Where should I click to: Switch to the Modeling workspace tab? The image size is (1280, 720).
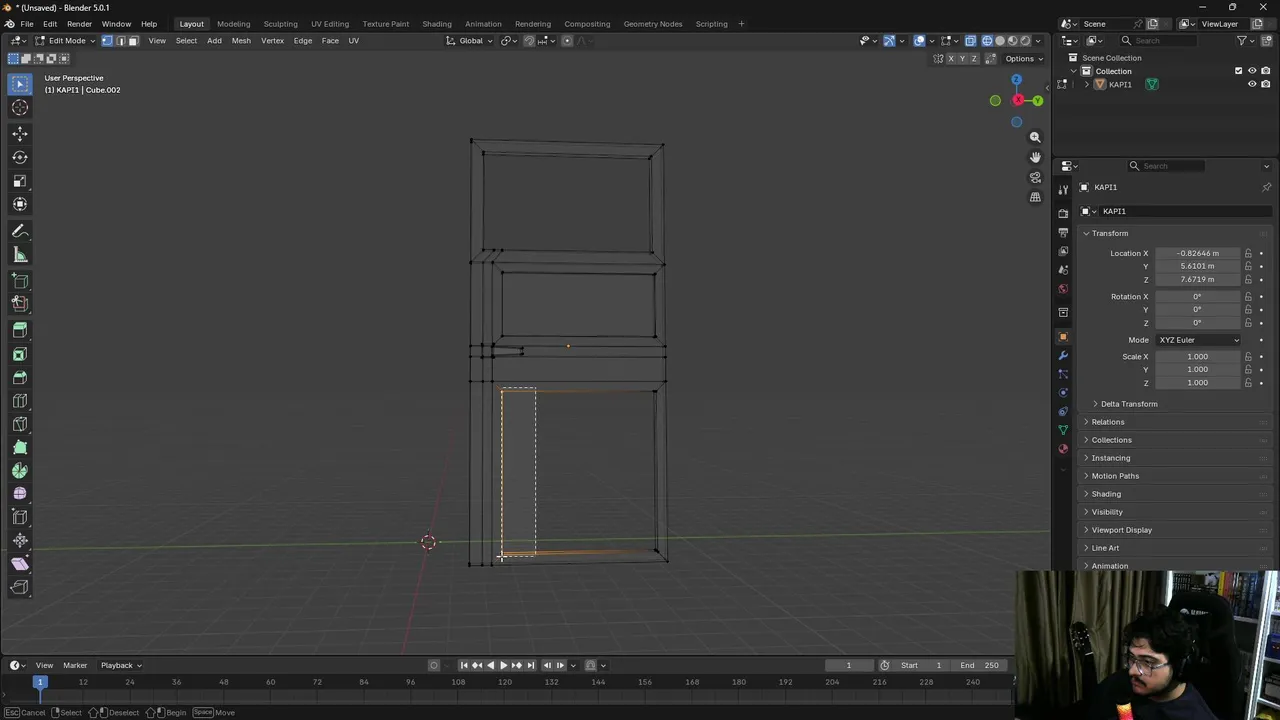pyautogui.click(x=233, y=24)
